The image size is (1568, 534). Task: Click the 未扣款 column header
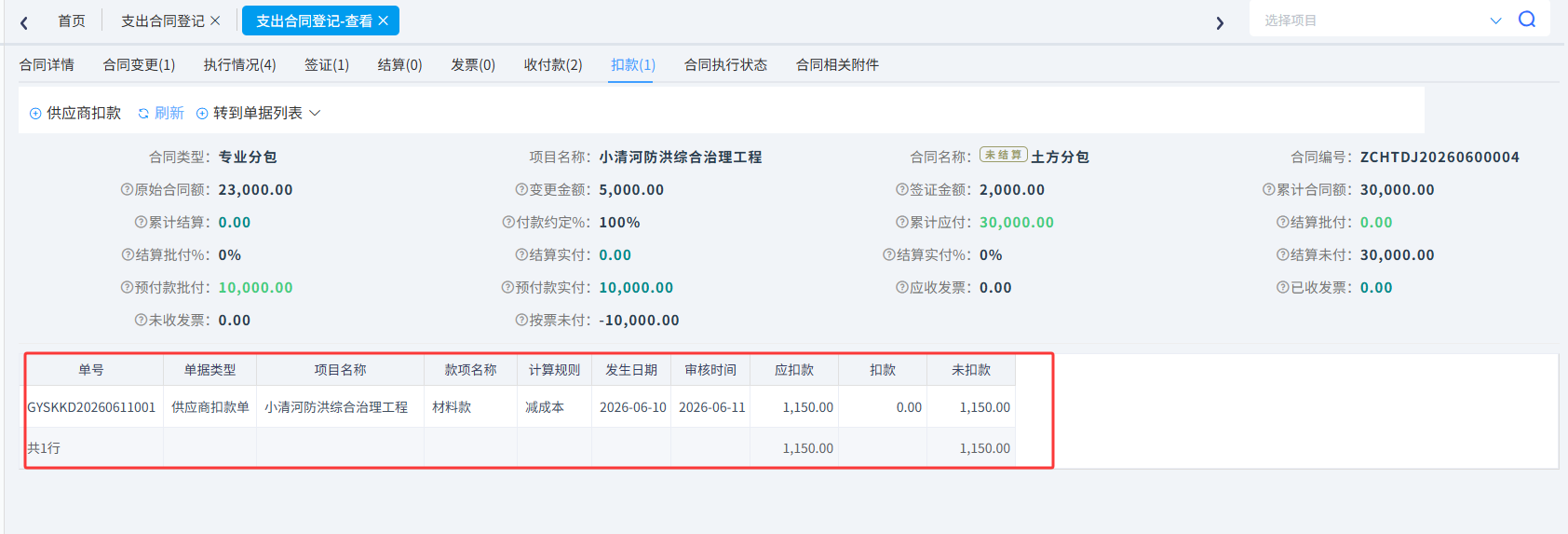[971, 370]
